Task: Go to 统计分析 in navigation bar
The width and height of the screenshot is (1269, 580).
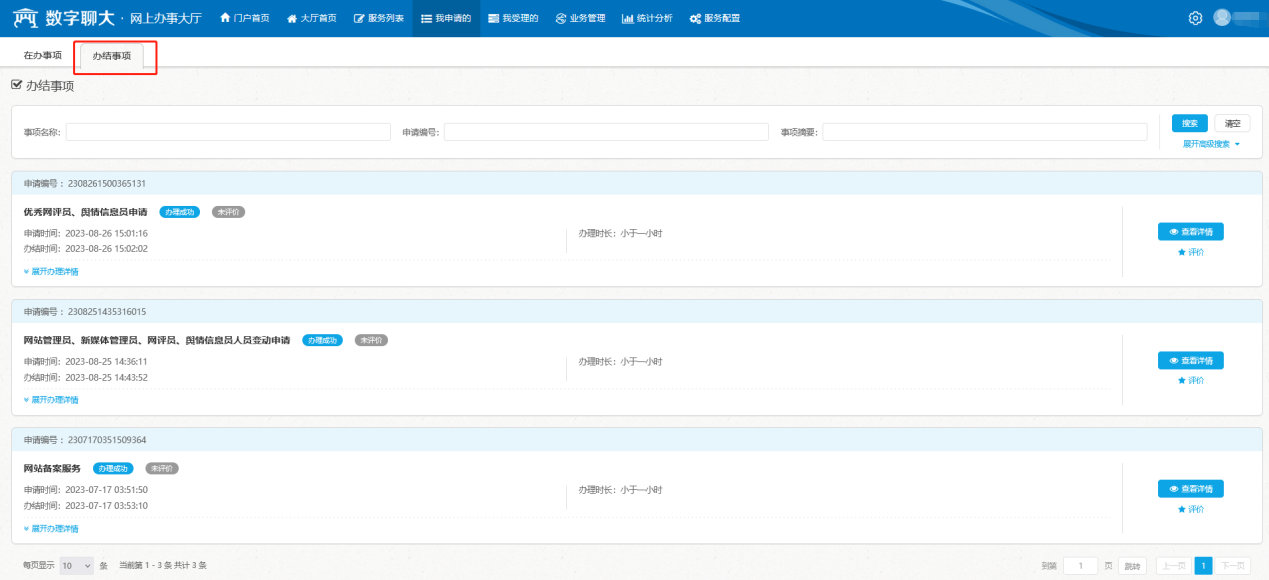Action: [x=647, y=18]
